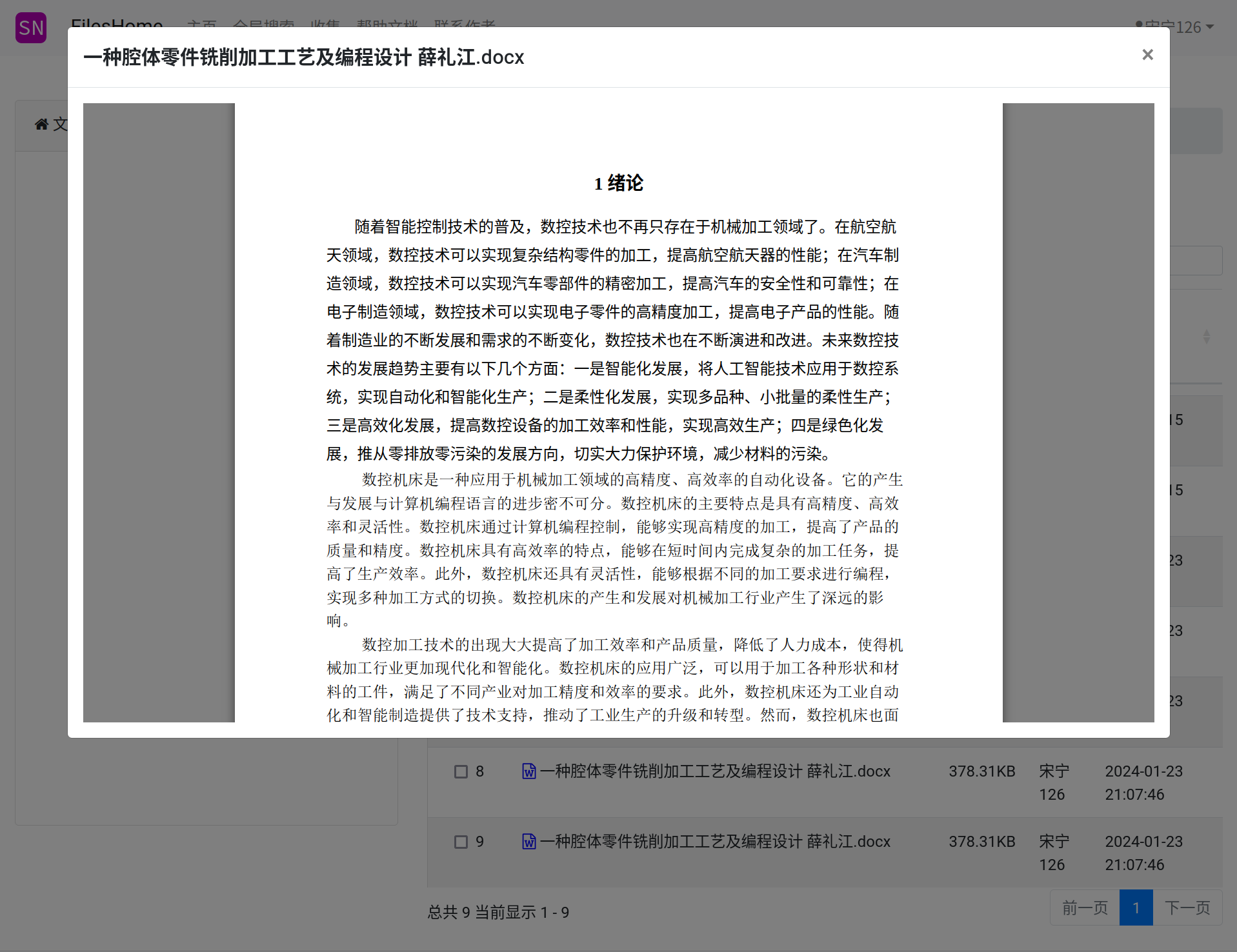Select the checkbox for row 9
This screenshot has height=952, width=1237.
pos(461,842)
